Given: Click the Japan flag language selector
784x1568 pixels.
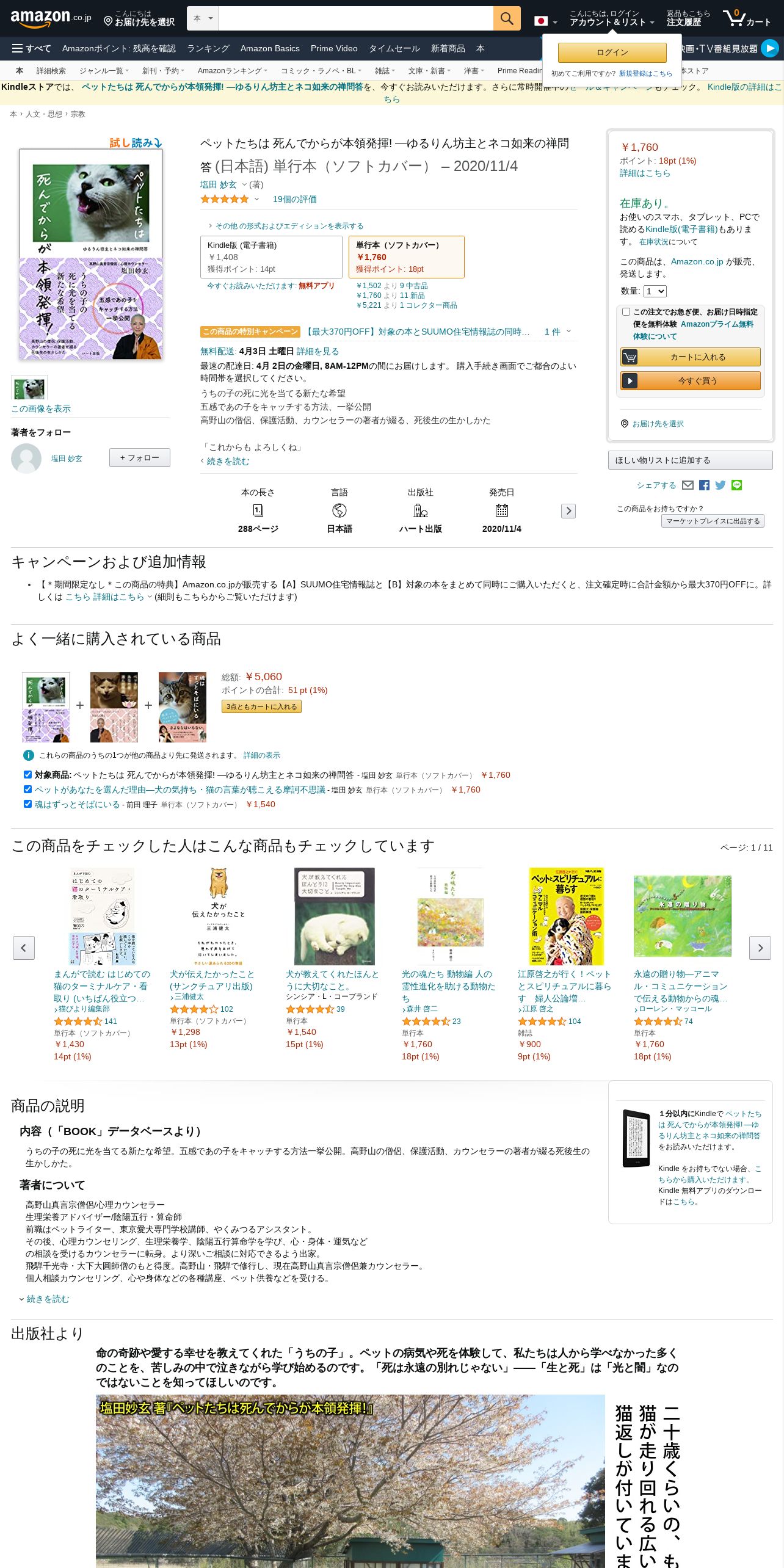Looking at the screenshot, I should point(546,21).
